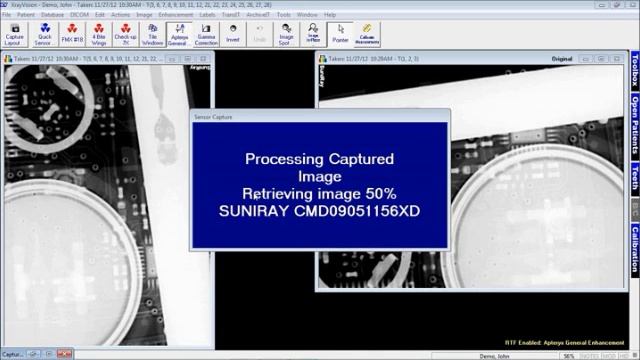Pick the Check up layout button
Image resolution: width=640 pixels, height=360 pixels.
(x=126, y=35)
